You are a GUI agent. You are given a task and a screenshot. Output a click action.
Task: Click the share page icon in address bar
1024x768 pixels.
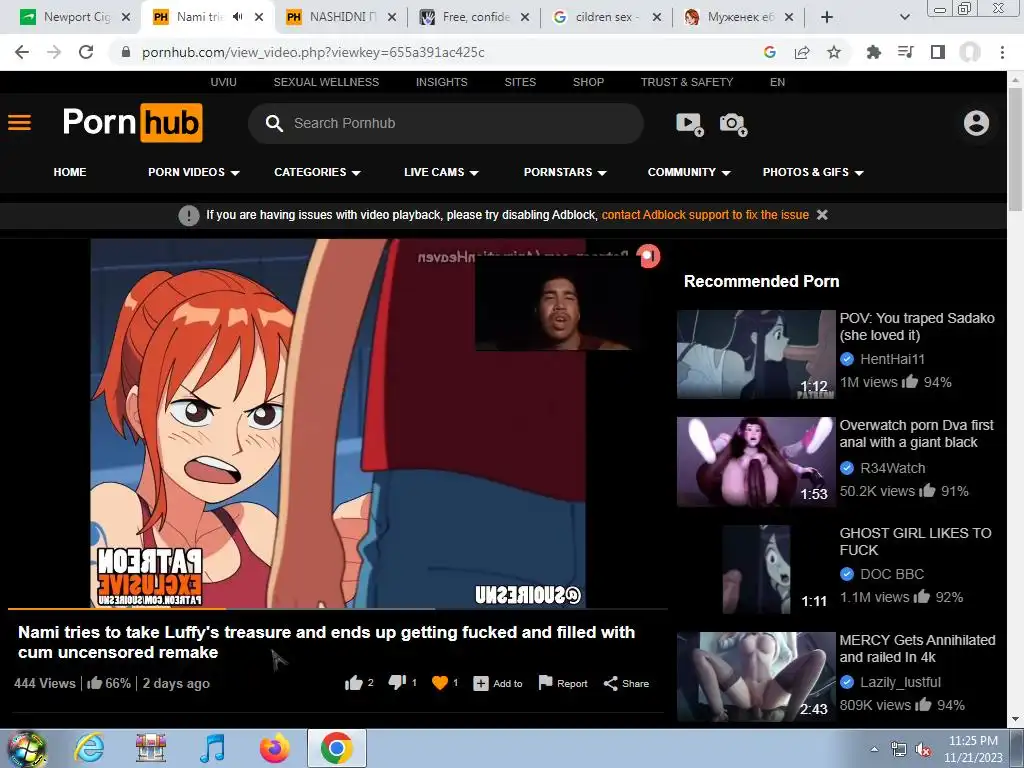point(802,52)
